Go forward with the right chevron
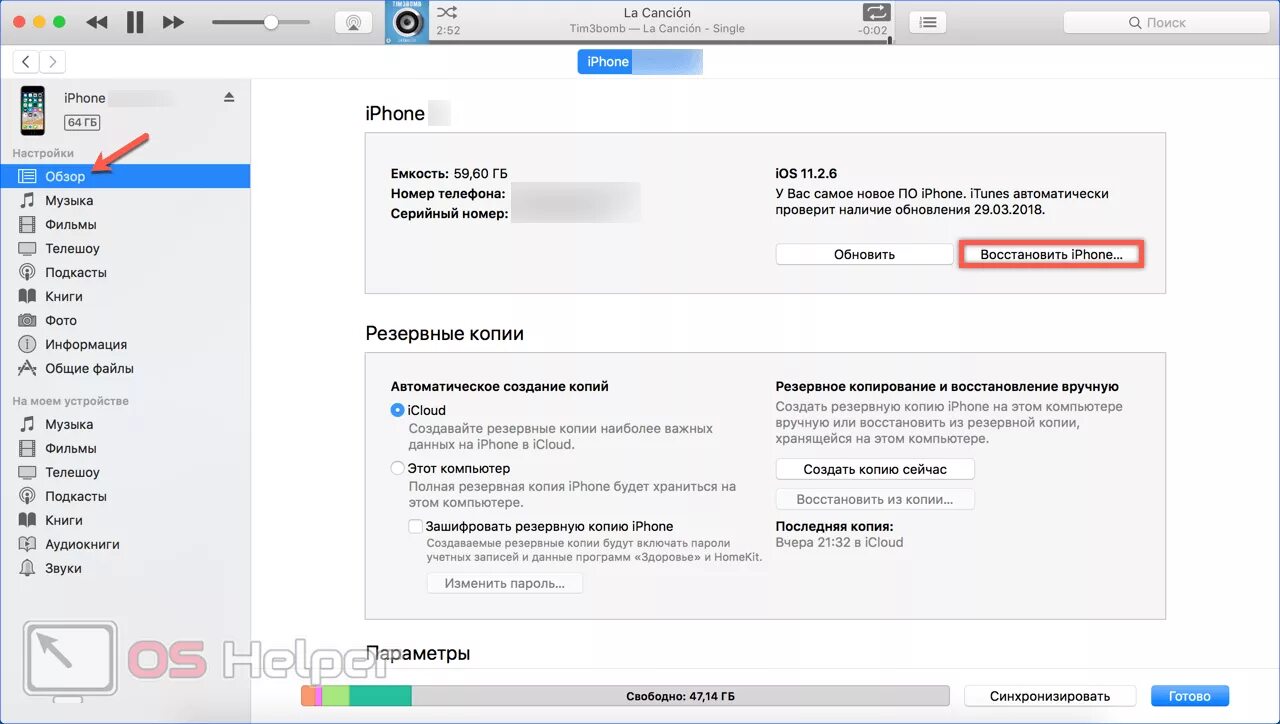 tap(52, 62)
